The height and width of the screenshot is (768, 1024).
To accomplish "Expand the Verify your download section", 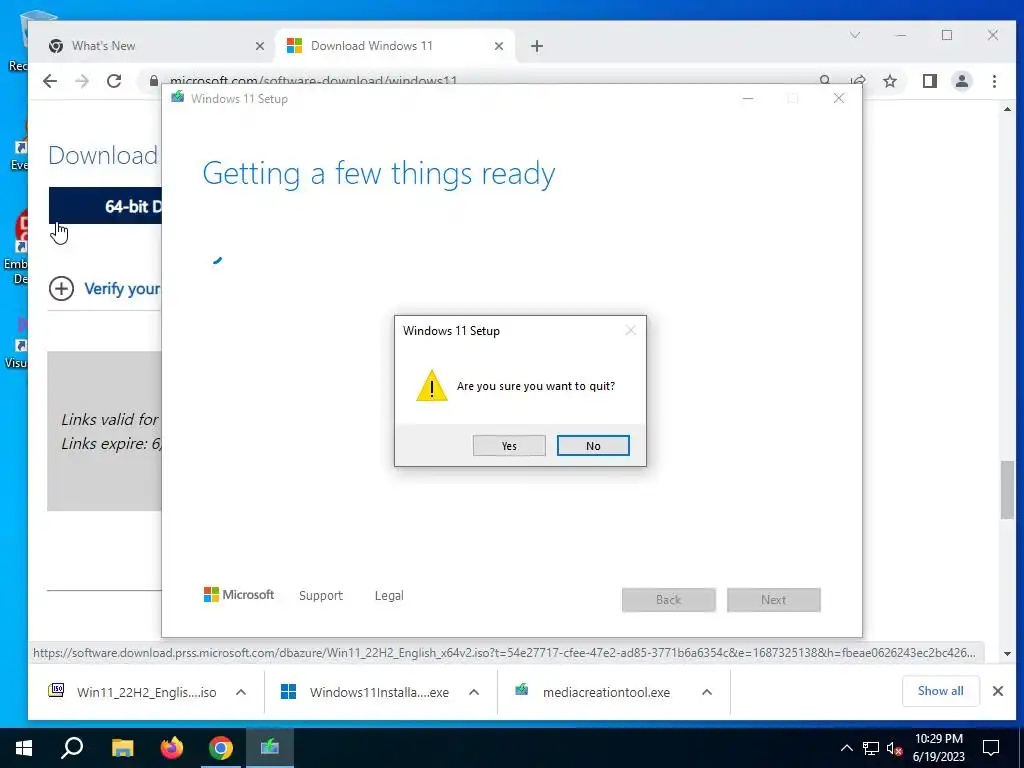I will point(104,289).
